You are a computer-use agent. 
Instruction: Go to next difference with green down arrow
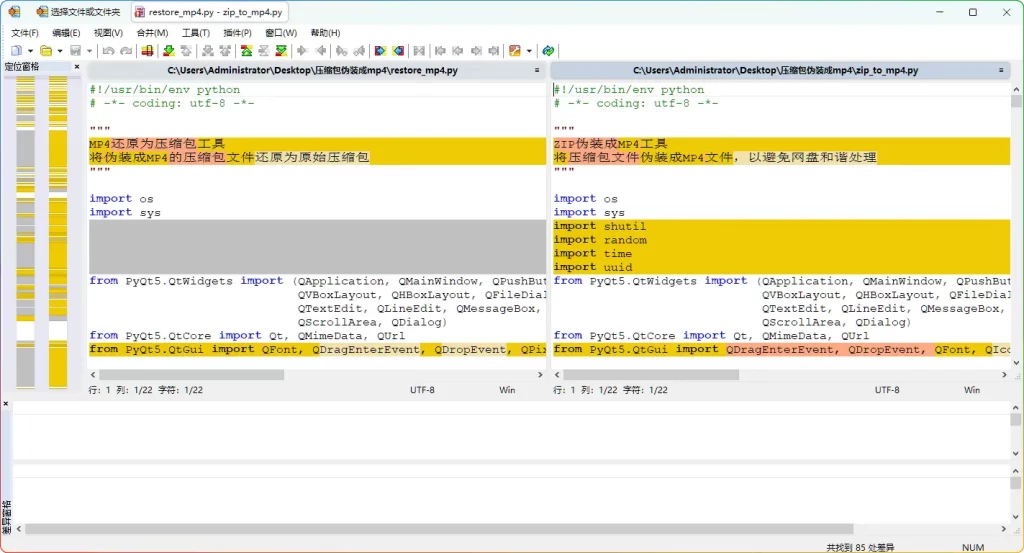click(168, 51)
